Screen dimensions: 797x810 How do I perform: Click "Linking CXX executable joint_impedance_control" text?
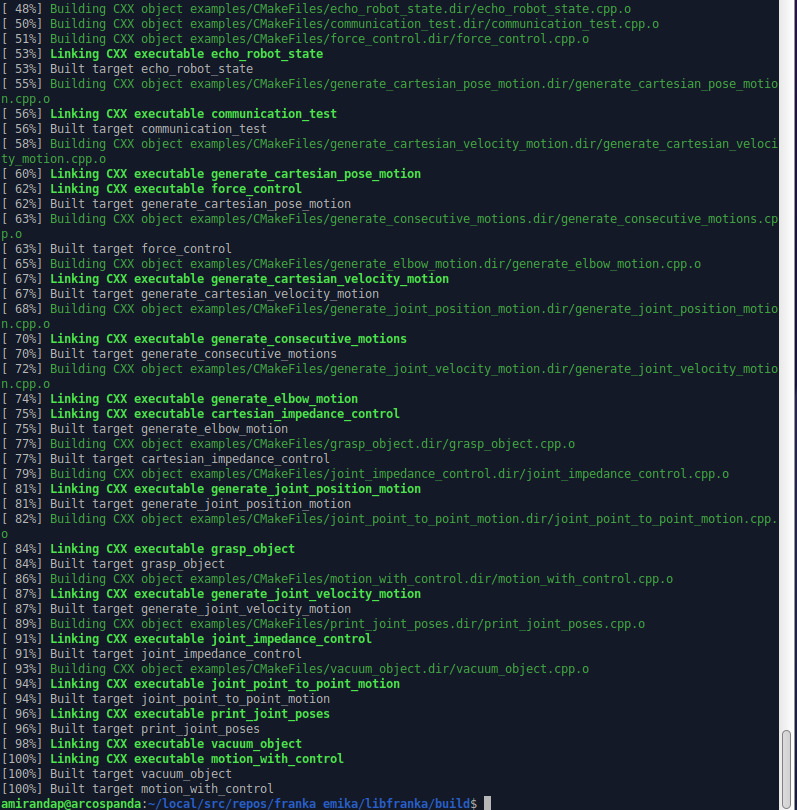[210, 639]
